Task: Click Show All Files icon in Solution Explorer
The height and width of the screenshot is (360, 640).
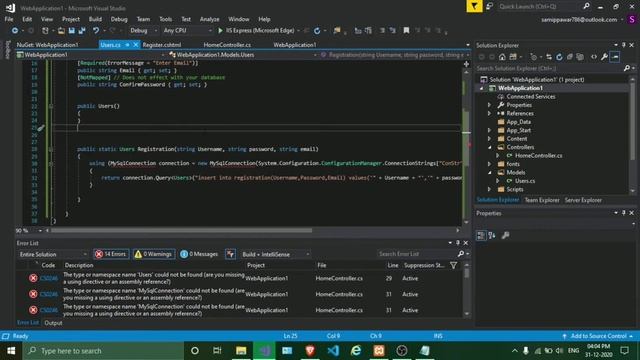Action: pyautogui.click(x=580, y=57)
